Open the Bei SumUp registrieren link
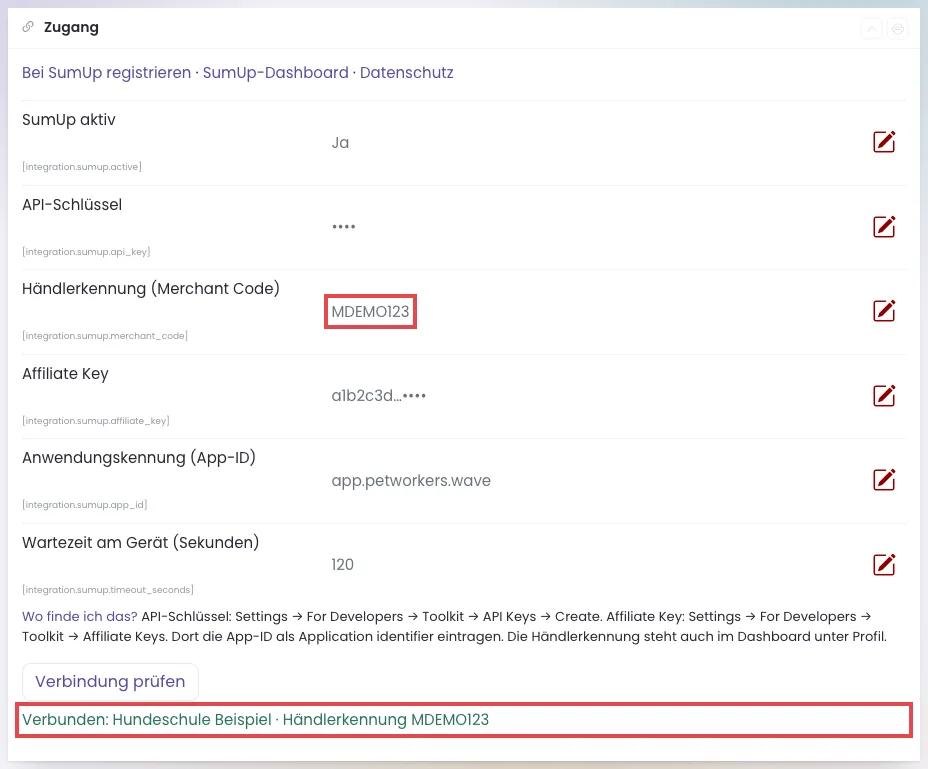Image resolution: width=928 pixels, height=769 pixels. point(107,73)
